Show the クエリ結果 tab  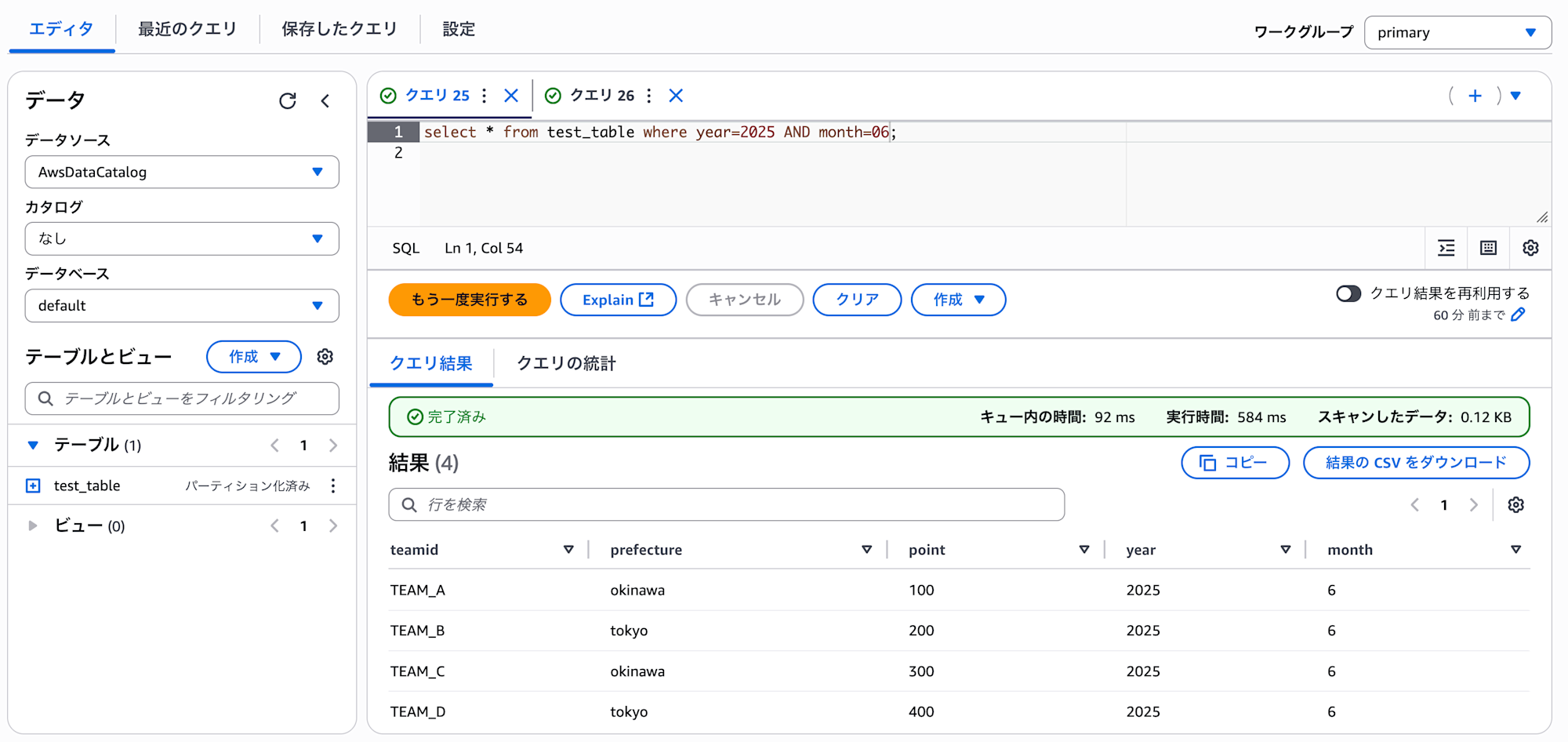[431, 364]
